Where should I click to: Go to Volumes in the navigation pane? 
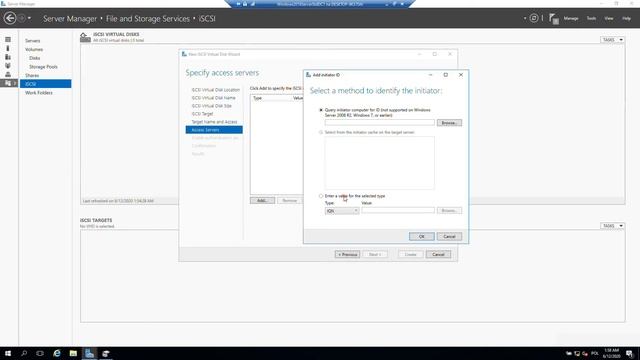pos(34,49)
